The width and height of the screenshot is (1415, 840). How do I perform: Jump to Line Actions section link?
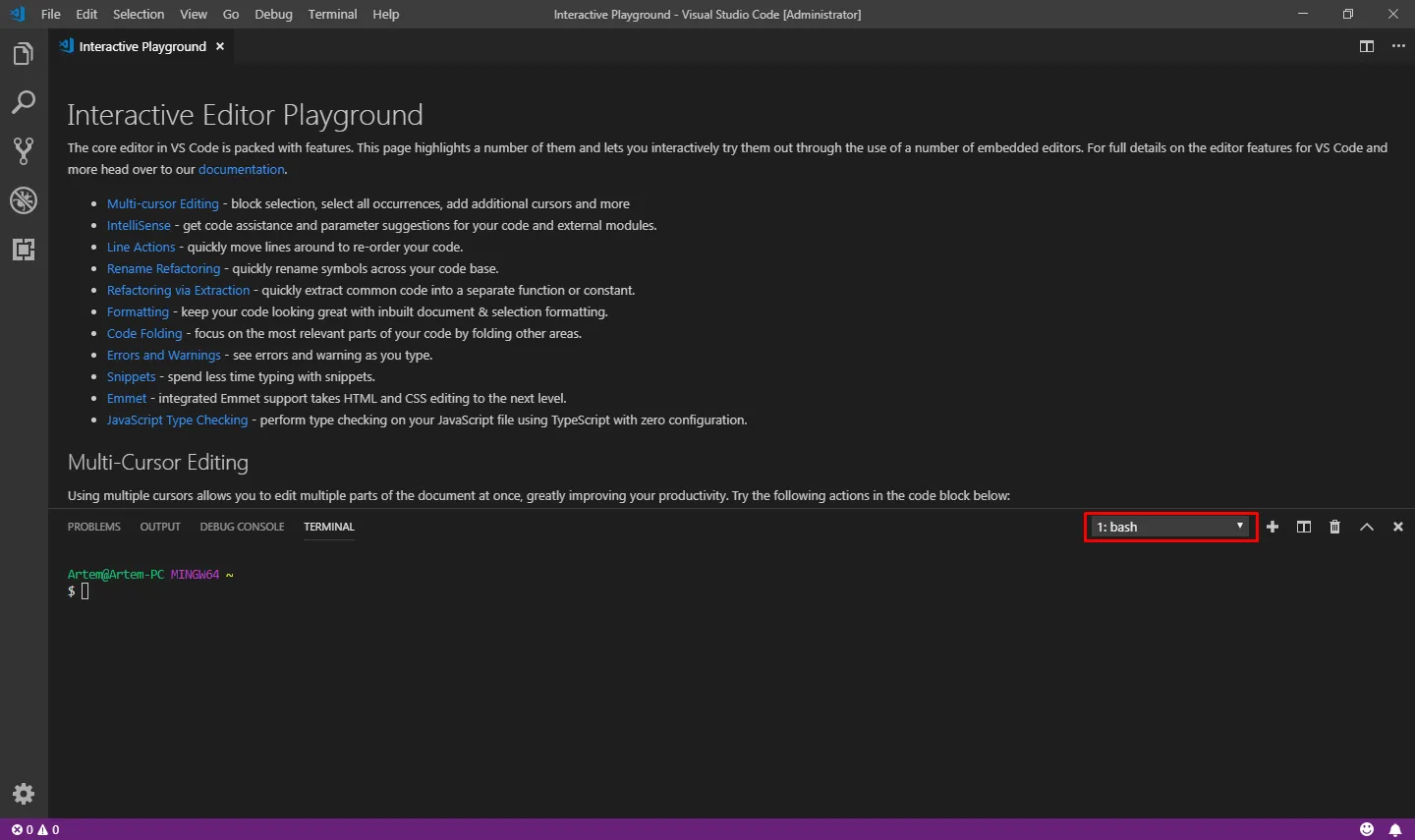141,248
